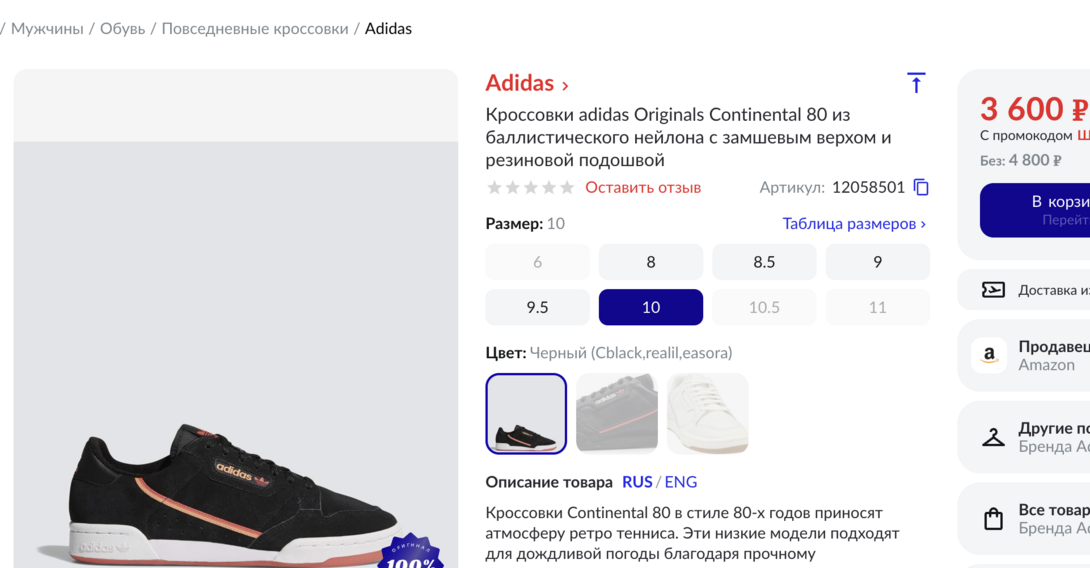This screenshot has height=568, width=1090.
Task: Click the hanger icon for other brand offers
Action: (993, 437)
